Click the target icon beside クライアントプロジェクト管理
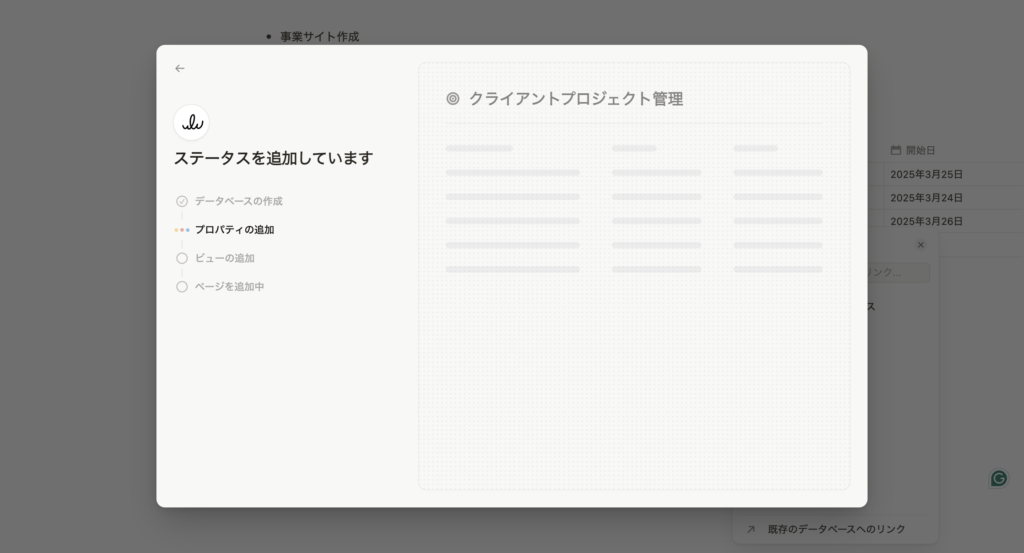Viewport: 1024px width, 553px height. point(453,99)
